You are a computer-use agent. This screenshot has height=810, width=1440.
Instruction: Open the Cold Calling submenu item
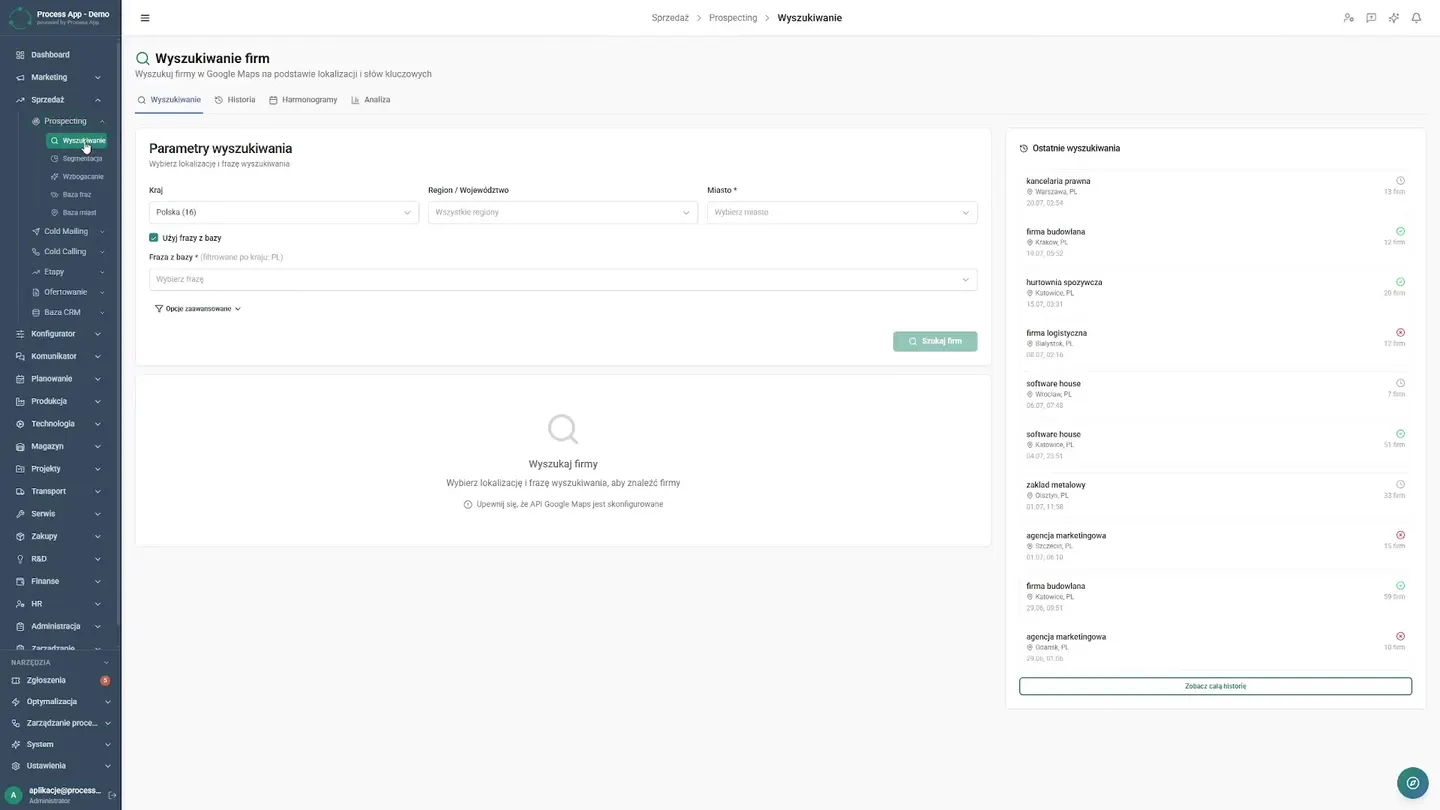tap(67, 252)
